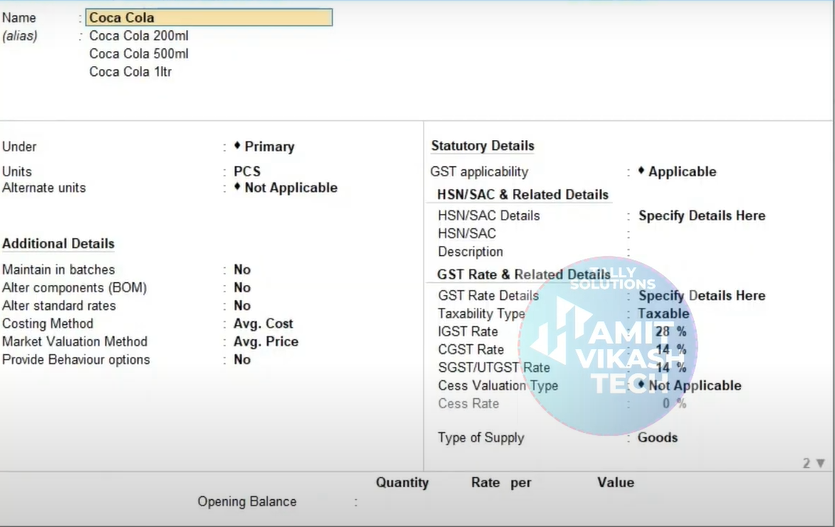This screenshot has width=835, height=527.
Task: Set Alternate units Not Applicable value
Action: [x=286, y=188]
